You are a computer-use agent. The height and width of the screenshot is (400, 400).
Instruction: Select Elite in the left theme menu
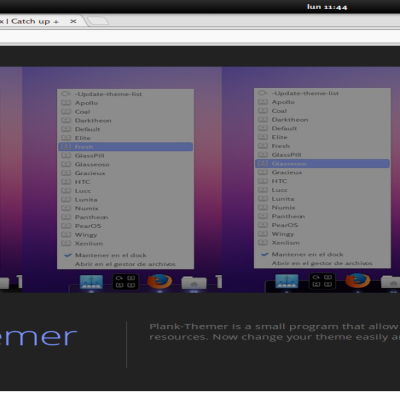click(125, 138)
